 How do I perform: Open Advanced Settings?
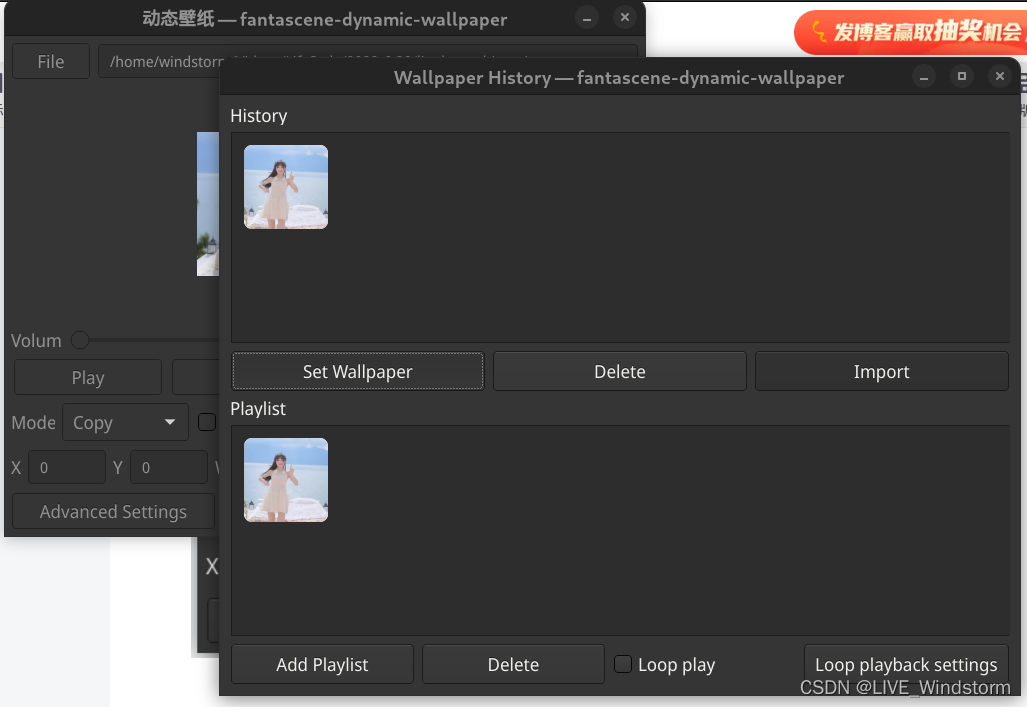pyautogui.click(x=112, y=511)
